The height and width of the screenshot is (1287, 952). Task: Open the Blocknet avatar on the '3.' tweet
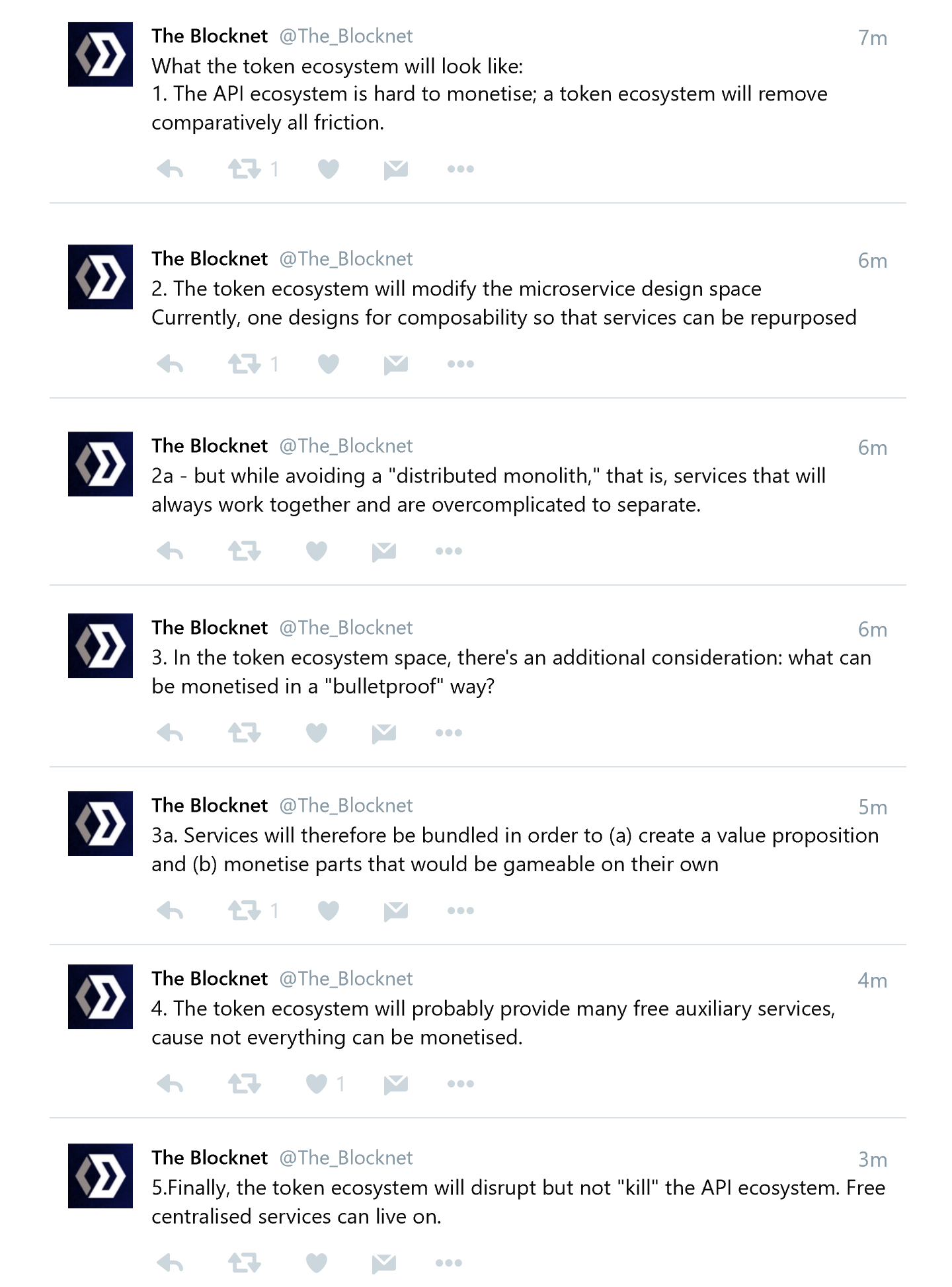(100, 646)
